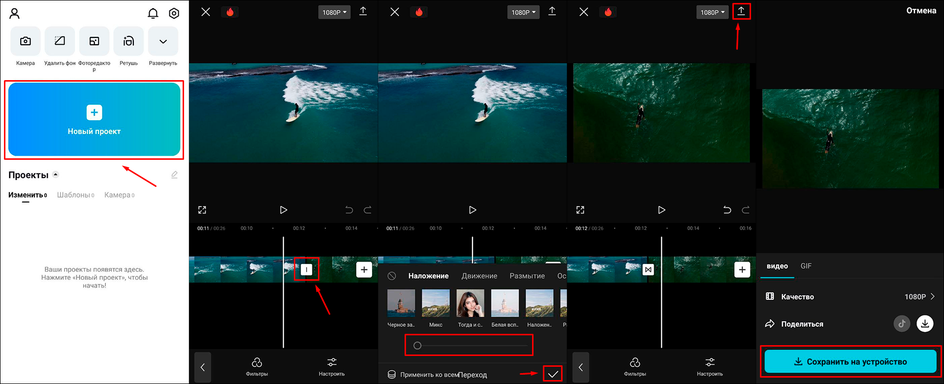Tap export arrow on the transition panel screen
Screen dimensions: 944x384
[552, 11]
